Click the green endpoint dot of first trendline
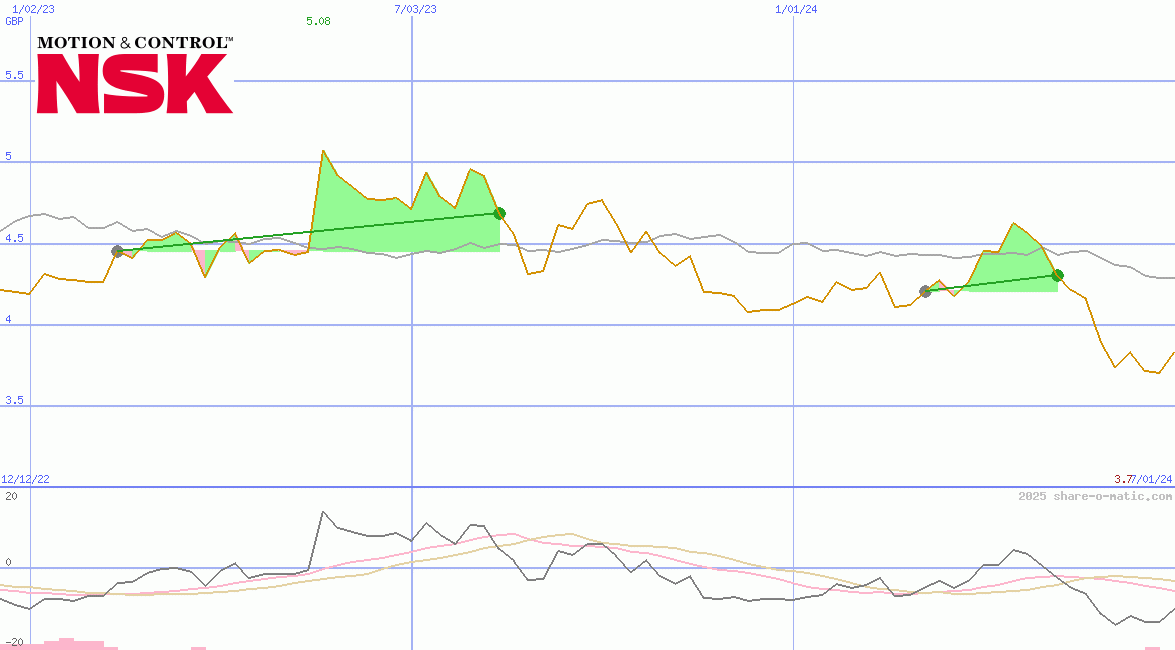This screenshot has height=650, width=1175. pos(501,211)
